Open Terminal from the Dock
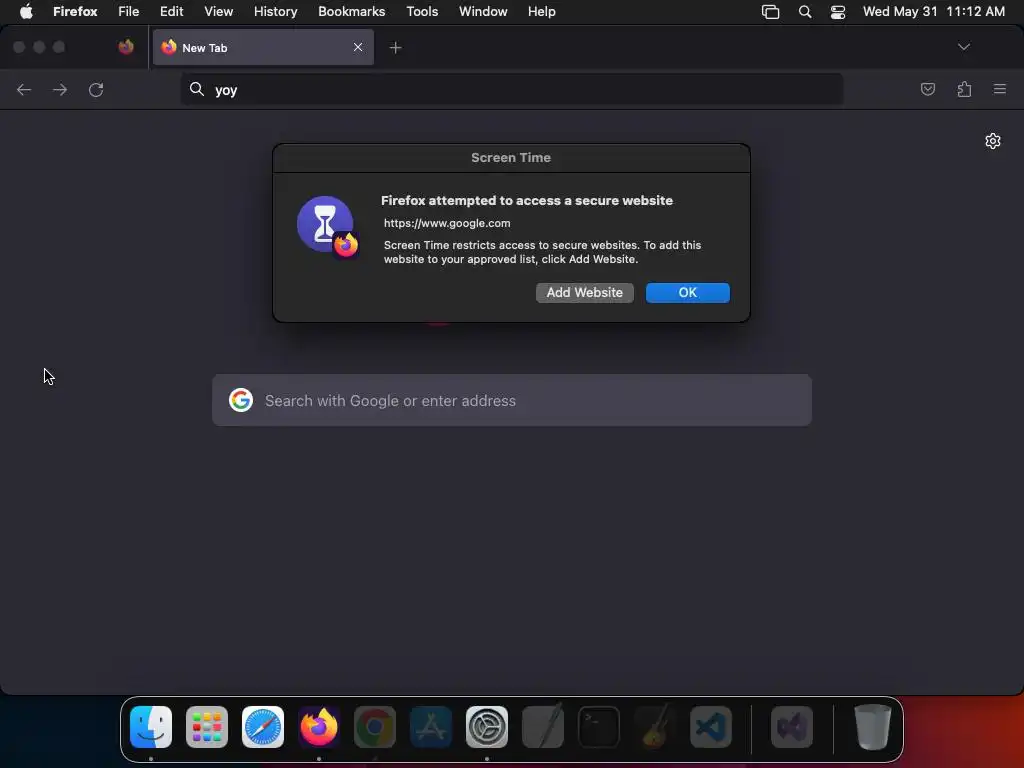This screenshot has width=1024, height=768. pyautogui.click(x=599, y=727)
